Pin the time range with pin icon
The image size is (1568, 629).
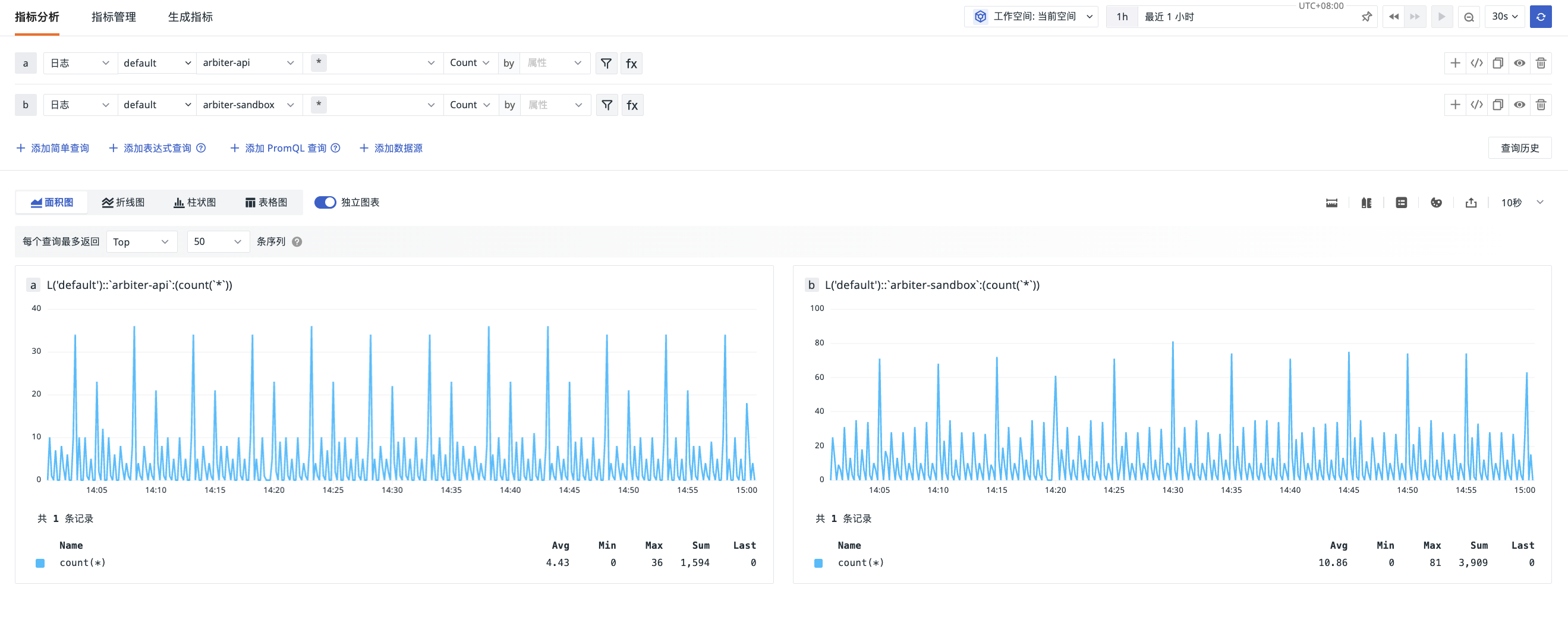tap(1367, 17)
